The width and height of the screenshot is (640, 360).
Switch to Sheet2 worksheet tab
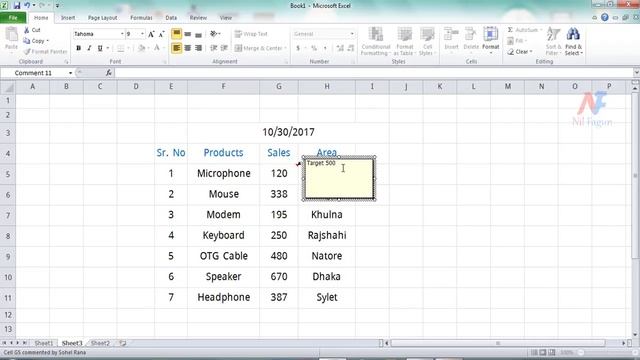pyautogui.click(x=100, y=343)
